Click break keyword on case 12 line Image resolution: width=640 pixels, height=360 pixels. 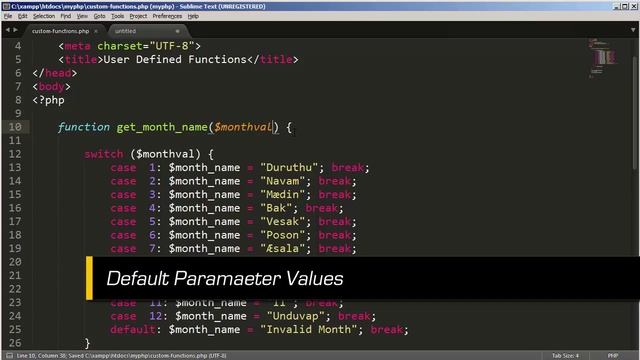(354, 316)
